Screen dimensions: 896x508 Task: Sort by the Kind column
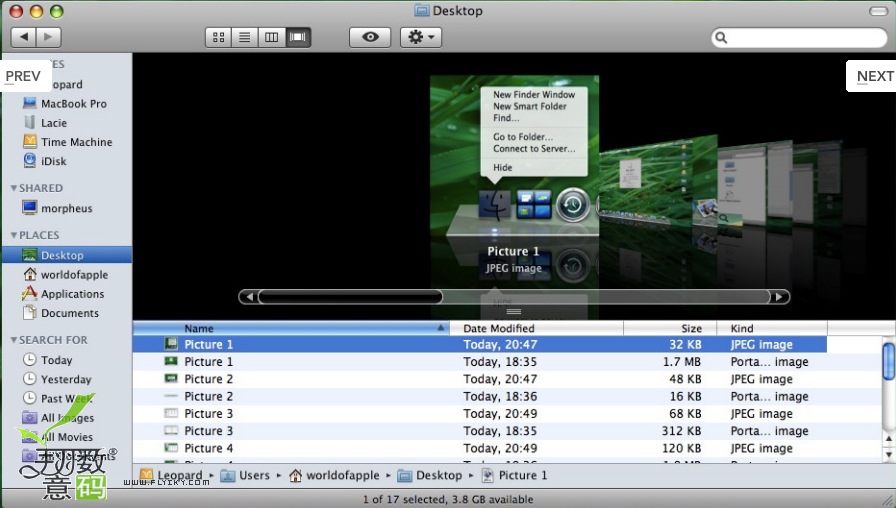772,328
